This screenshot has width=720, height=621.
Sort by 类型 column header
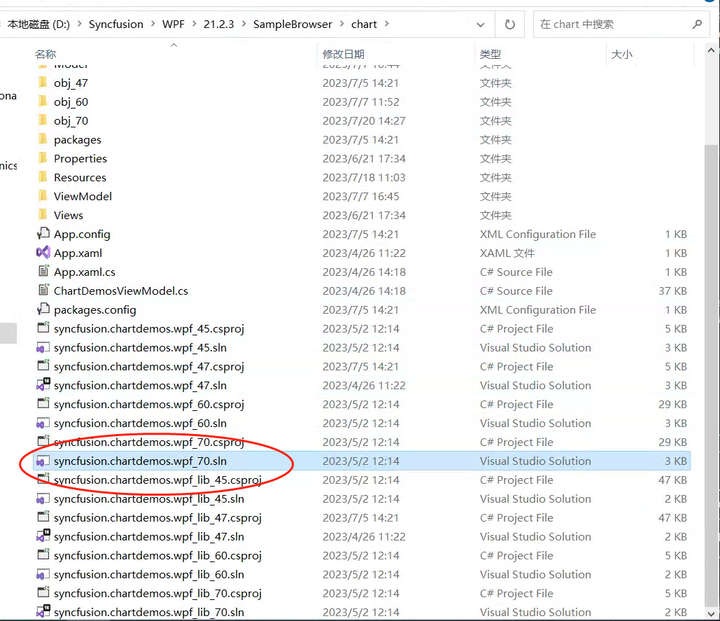point(490,54)
